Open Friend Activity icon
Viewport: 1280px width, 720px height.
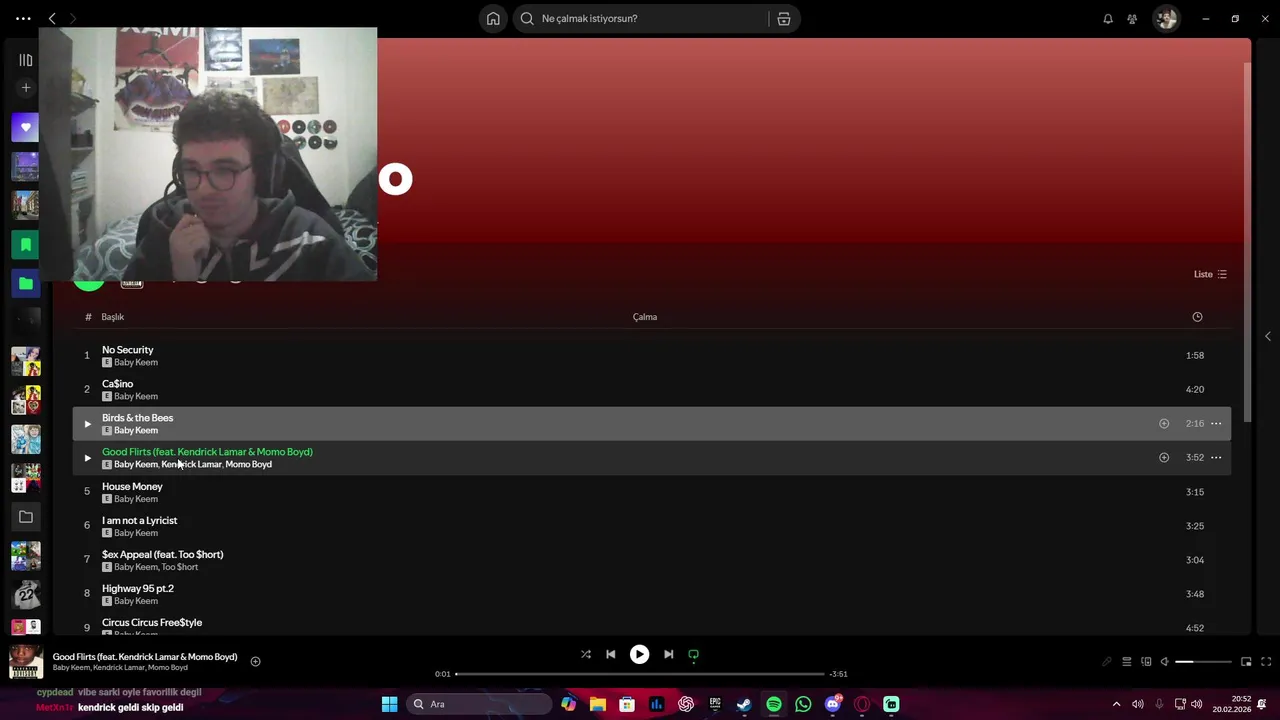(1132, 18)
